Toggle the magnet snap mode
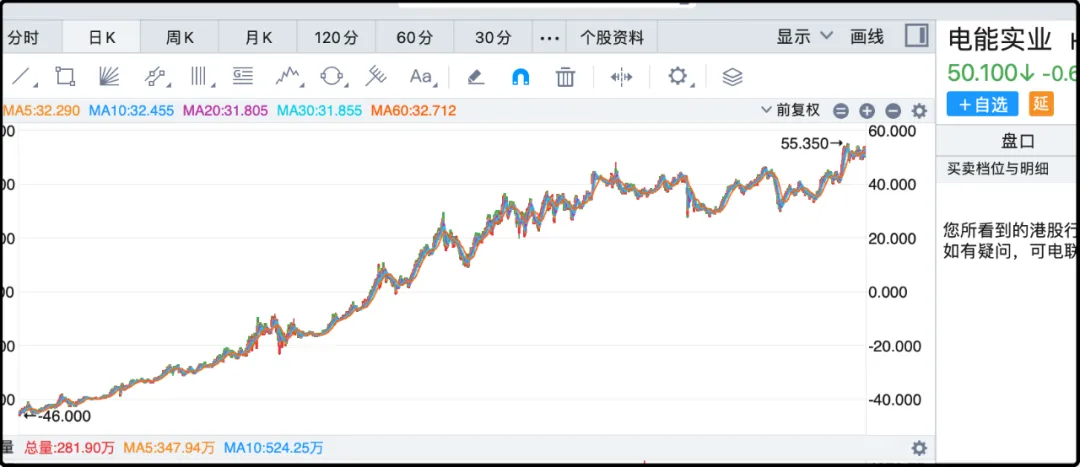The image size is (1080, 467). 521,76
